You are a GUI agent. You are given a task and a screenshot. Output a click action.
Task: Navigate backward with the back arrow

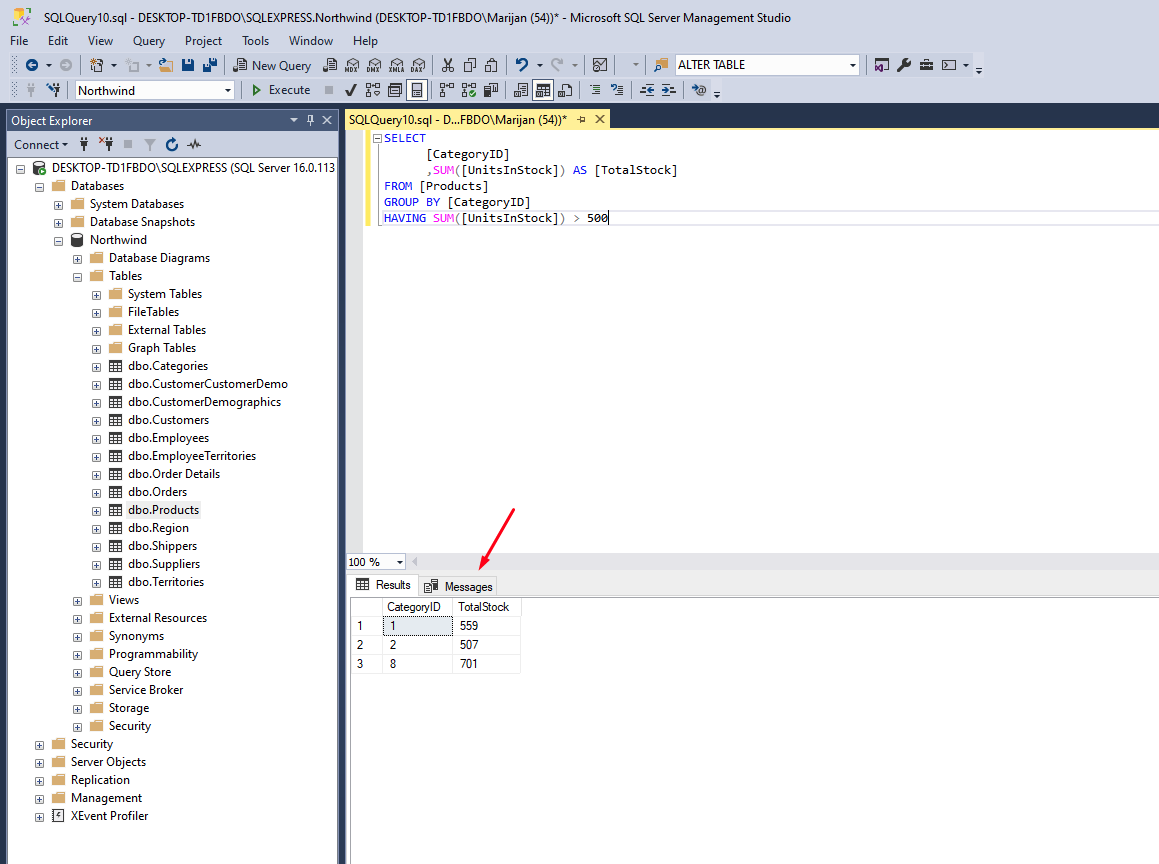point(32,65)
